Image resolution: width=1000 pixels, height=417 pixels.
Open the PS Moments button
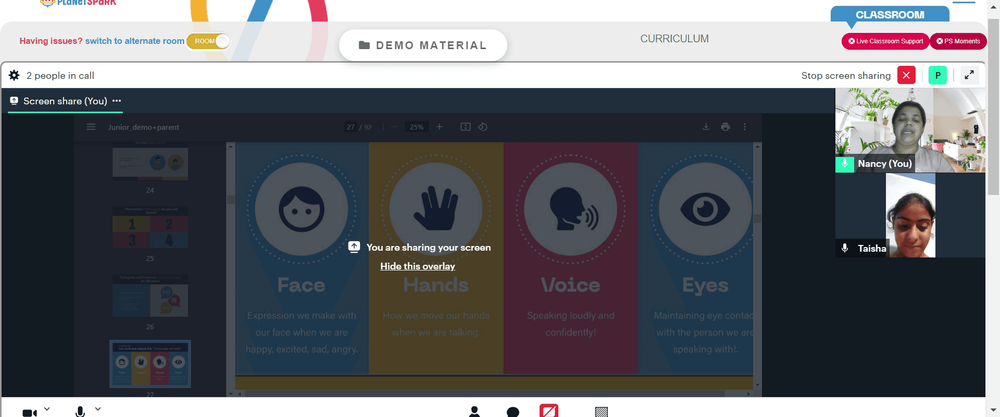coord(958,41)
